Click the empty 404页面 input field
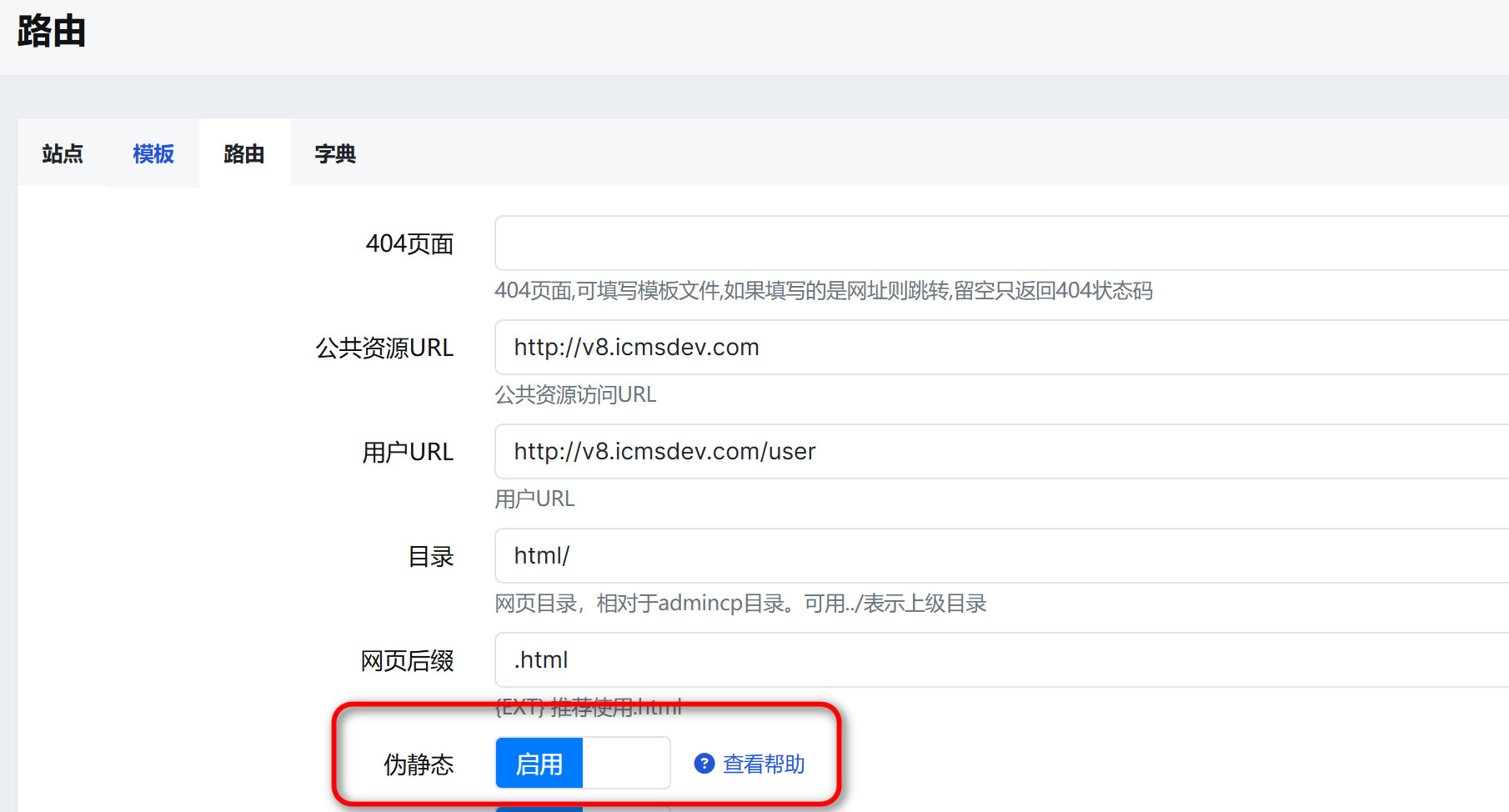Viewport: 1509px width, 812px height. [1000, 243]
